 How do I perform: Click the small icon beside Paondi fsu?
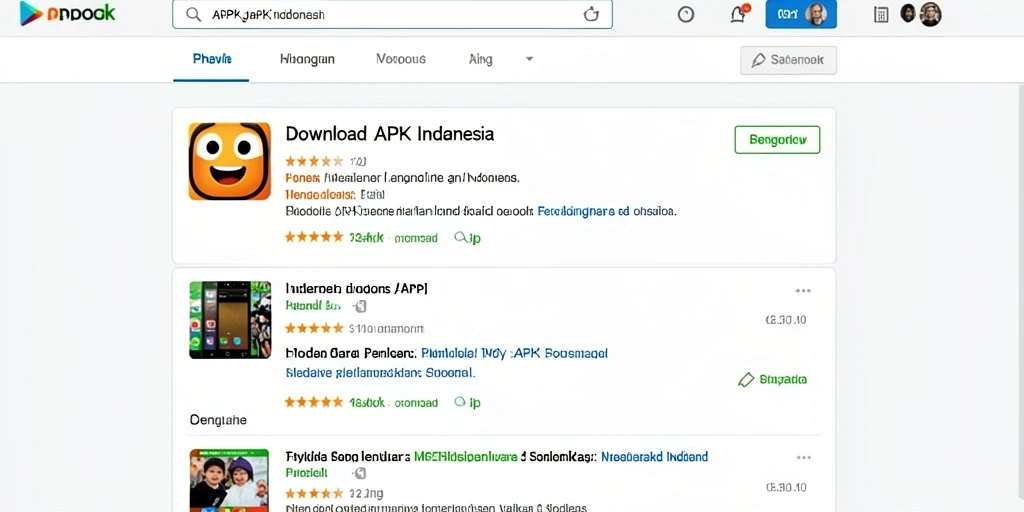click(360, 306)
